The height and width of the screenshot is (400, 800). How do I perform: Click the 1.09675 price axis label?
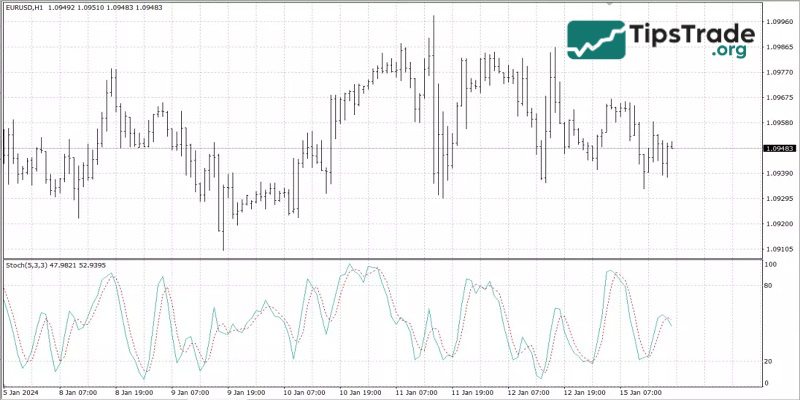(778, 98)
